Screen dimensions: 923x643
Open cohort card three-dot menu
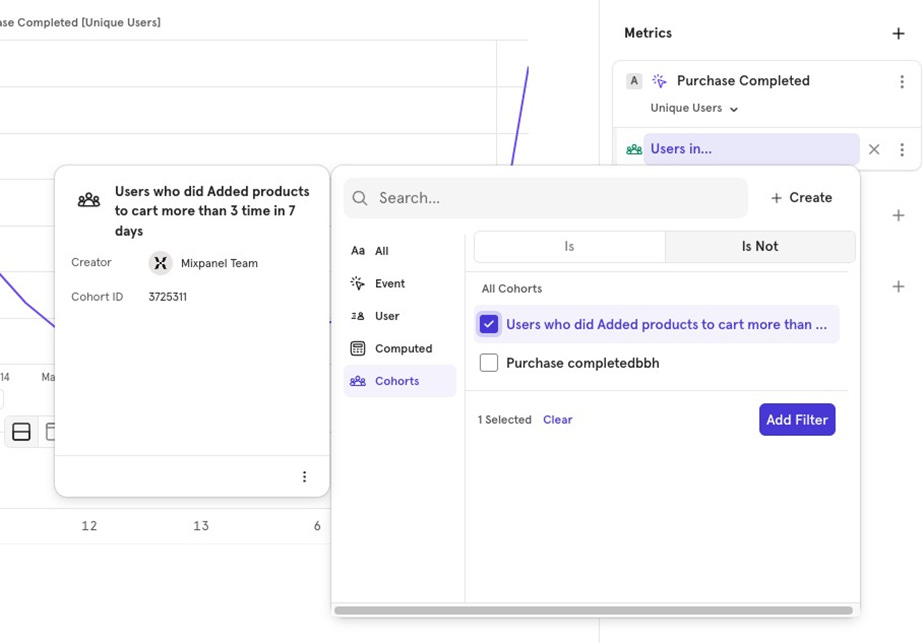[x=304, y=476]
